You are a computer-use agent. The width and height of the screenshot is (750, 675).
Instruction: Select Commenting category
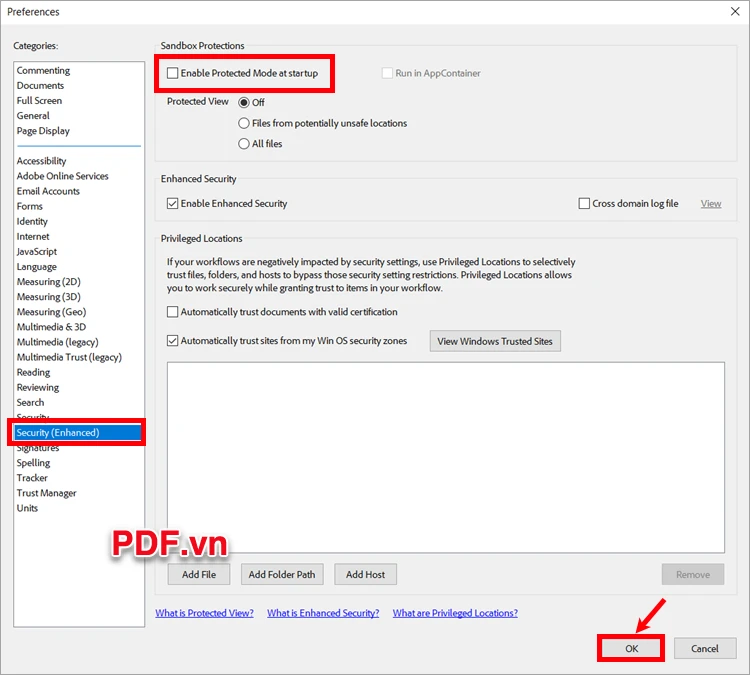[43, 70]
